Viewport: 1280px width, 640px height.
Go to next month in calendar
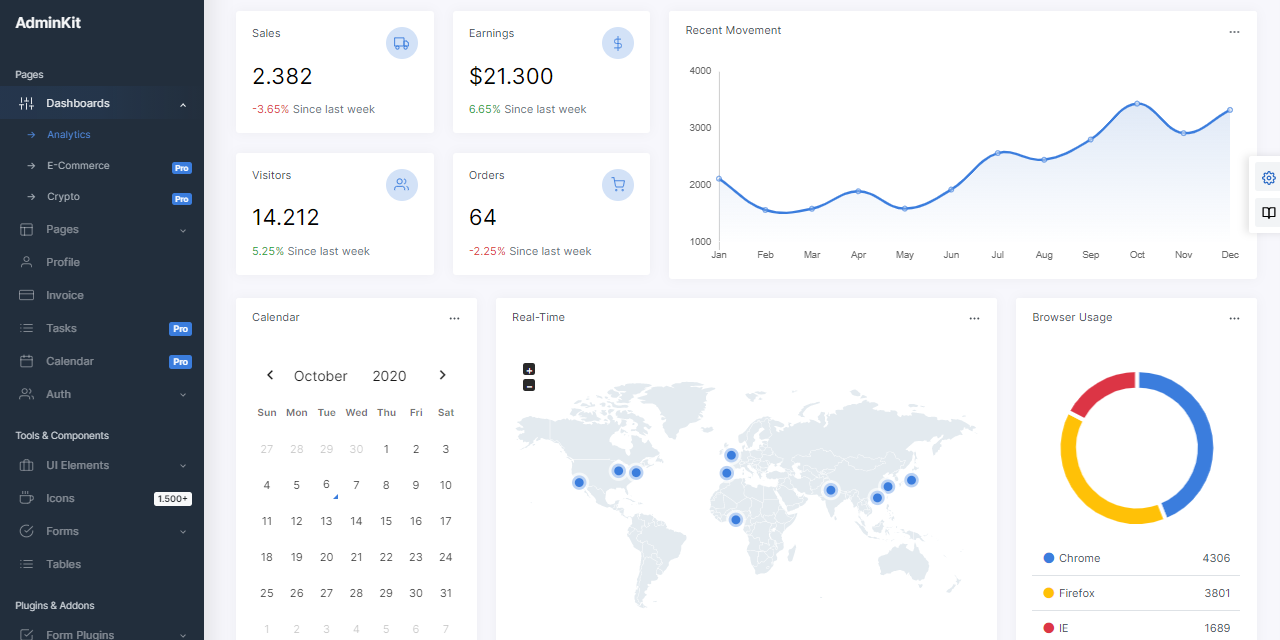[x=442, y=375]
